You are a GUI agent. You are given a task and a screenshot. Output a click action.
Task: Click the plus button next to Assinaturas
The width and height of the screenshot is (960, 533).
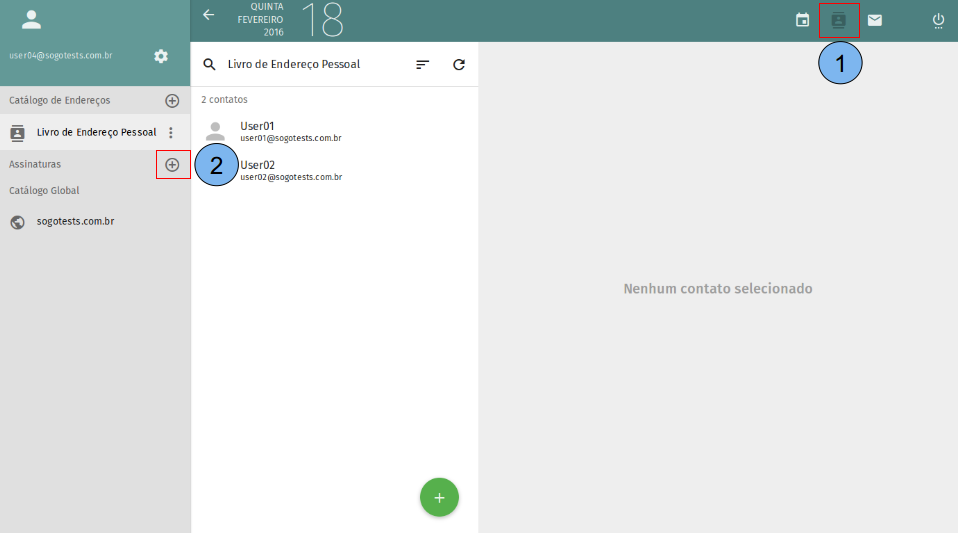(172, 164)
